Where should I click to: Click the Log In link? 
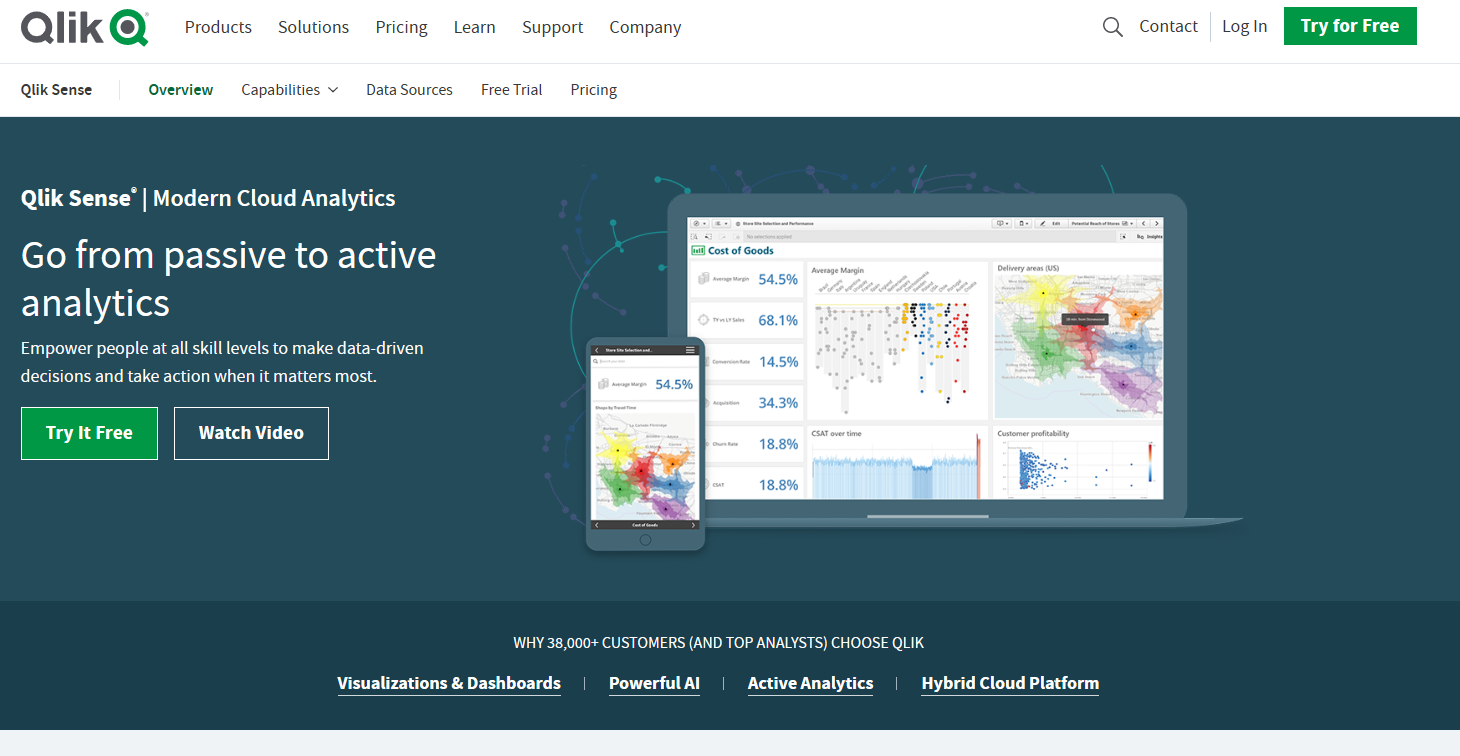click(1244, 26)
